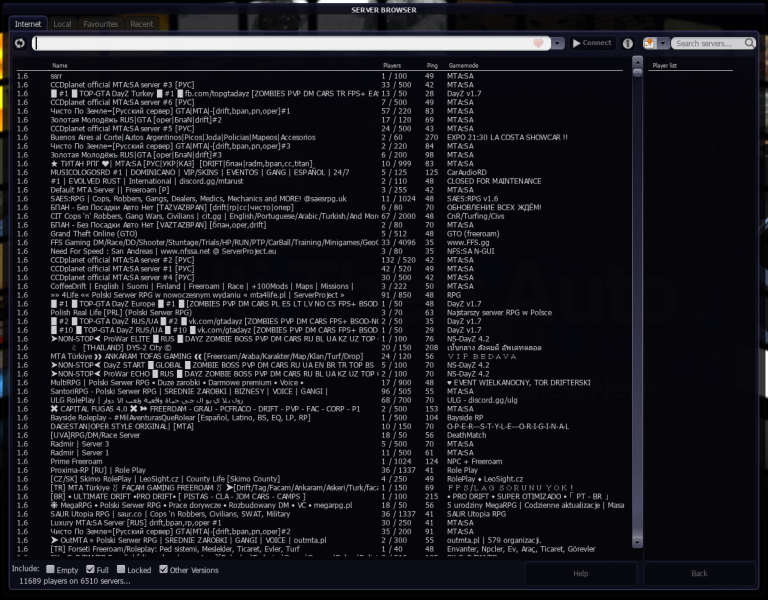
Task: Disable the Other Versions checkbox
Action: point(162,569)
